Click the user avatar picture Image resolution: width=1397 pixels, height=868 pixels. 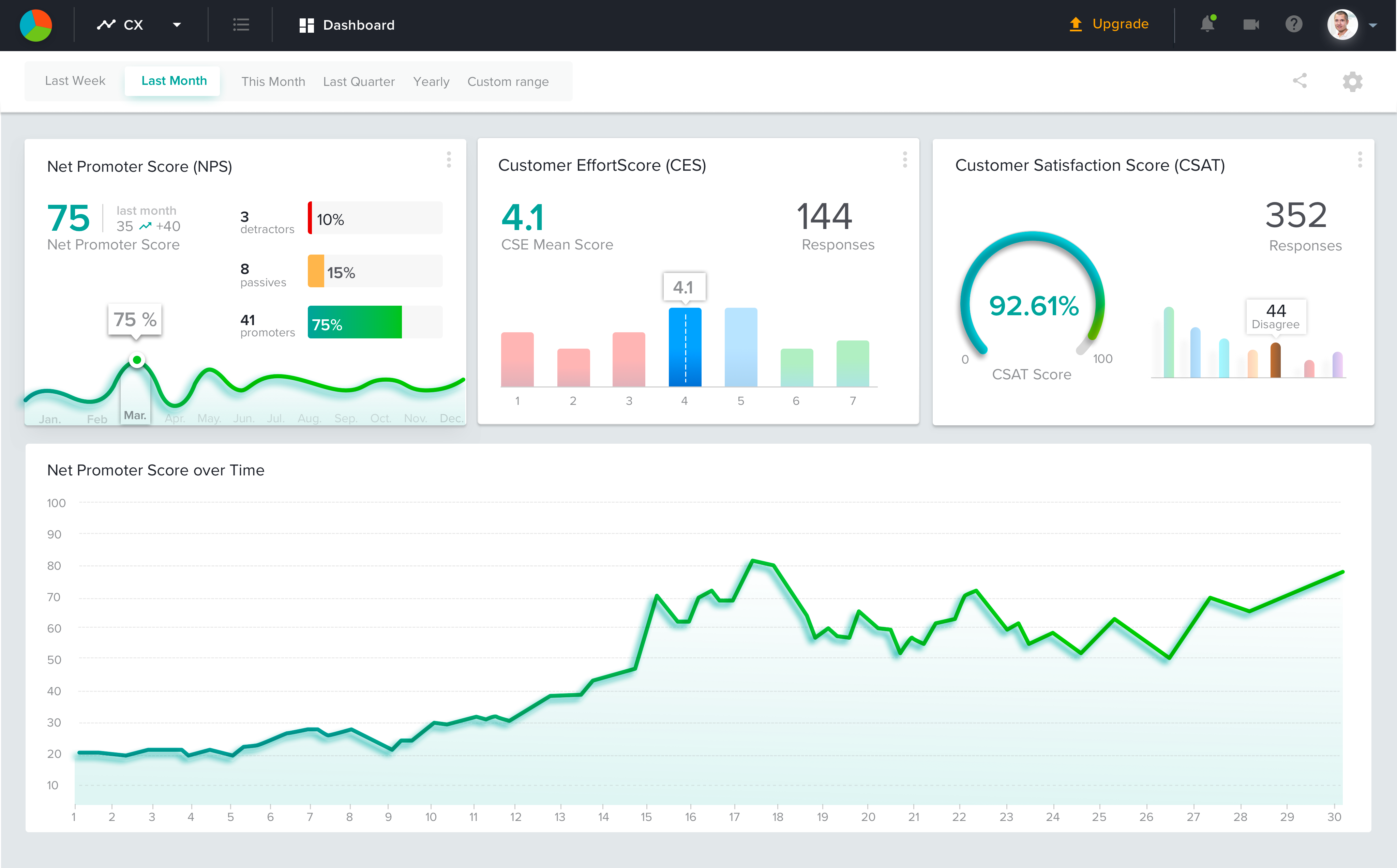pos(1342,25)
